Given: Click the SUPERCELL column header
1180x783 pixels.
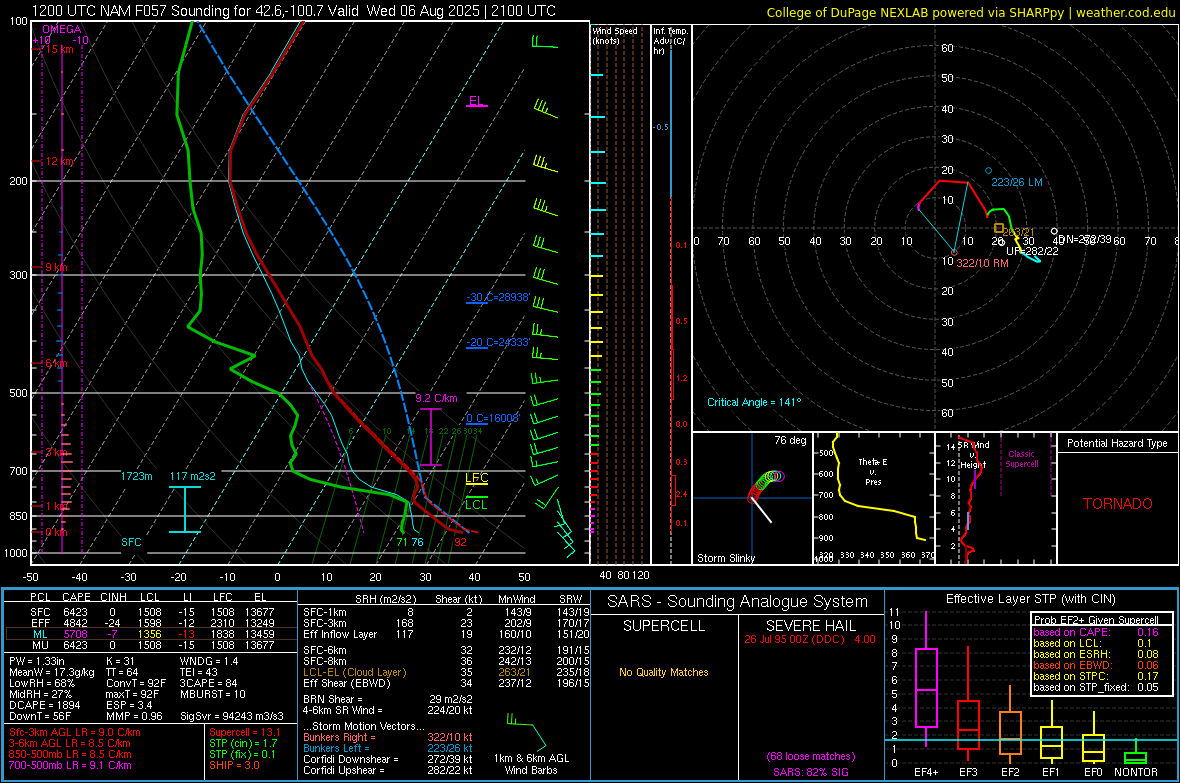Looking at the screenshot, I should pos(664,626).
